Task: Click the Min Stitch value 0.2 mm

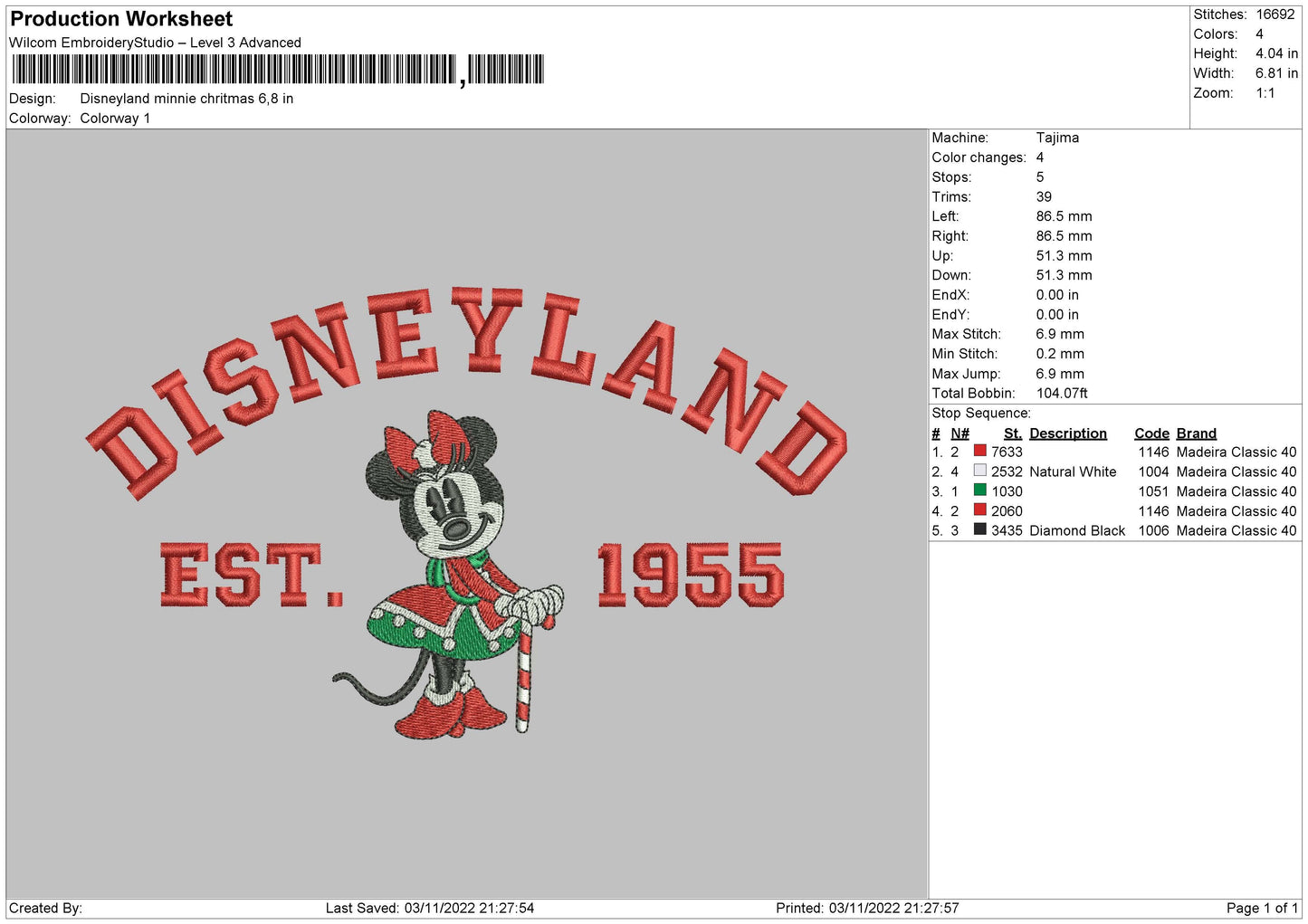Action: (x=1060, y=354)
